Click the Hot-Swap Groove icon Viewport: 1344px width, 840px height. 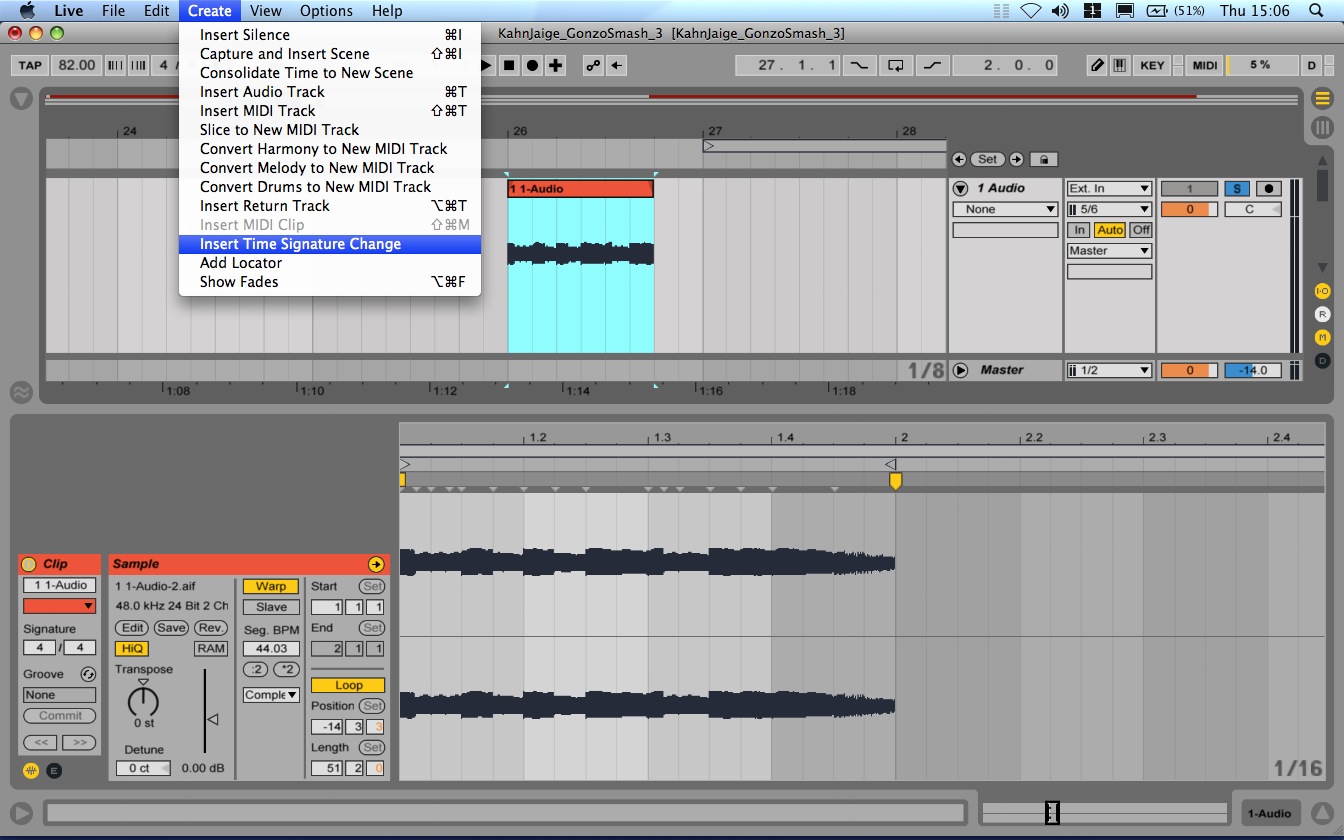point(87,674)
